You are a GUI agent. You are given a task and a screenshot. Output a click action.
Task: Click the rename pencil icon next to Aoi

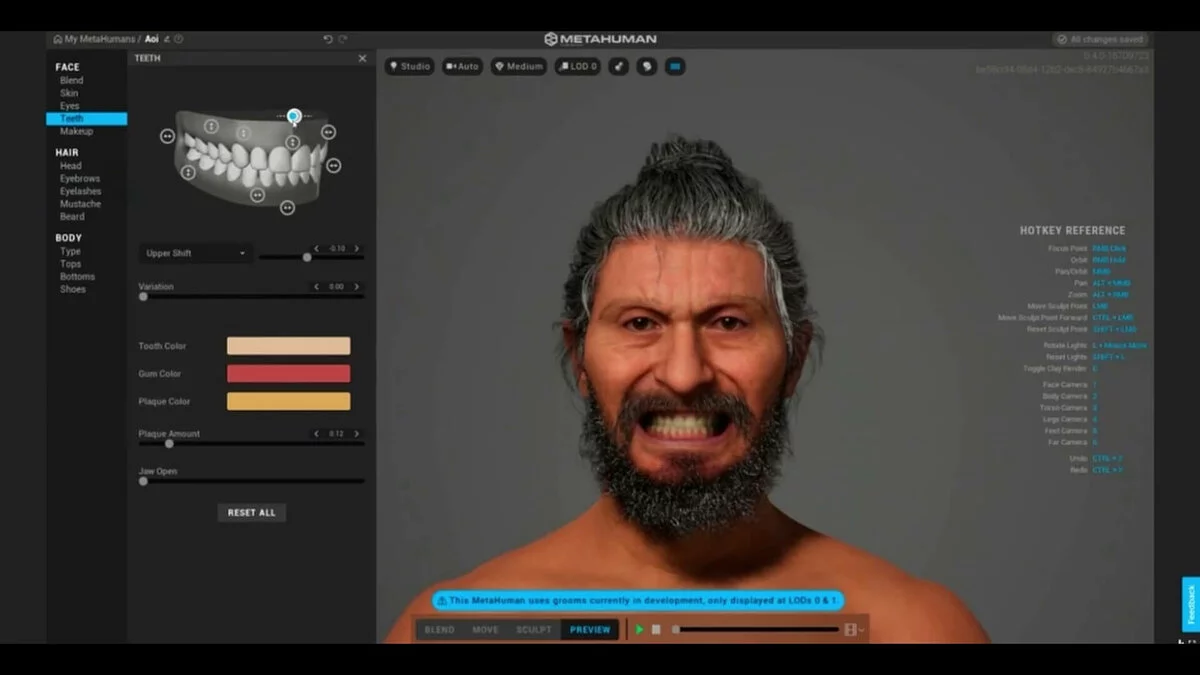pyautogui.click(x=167, y=39)
